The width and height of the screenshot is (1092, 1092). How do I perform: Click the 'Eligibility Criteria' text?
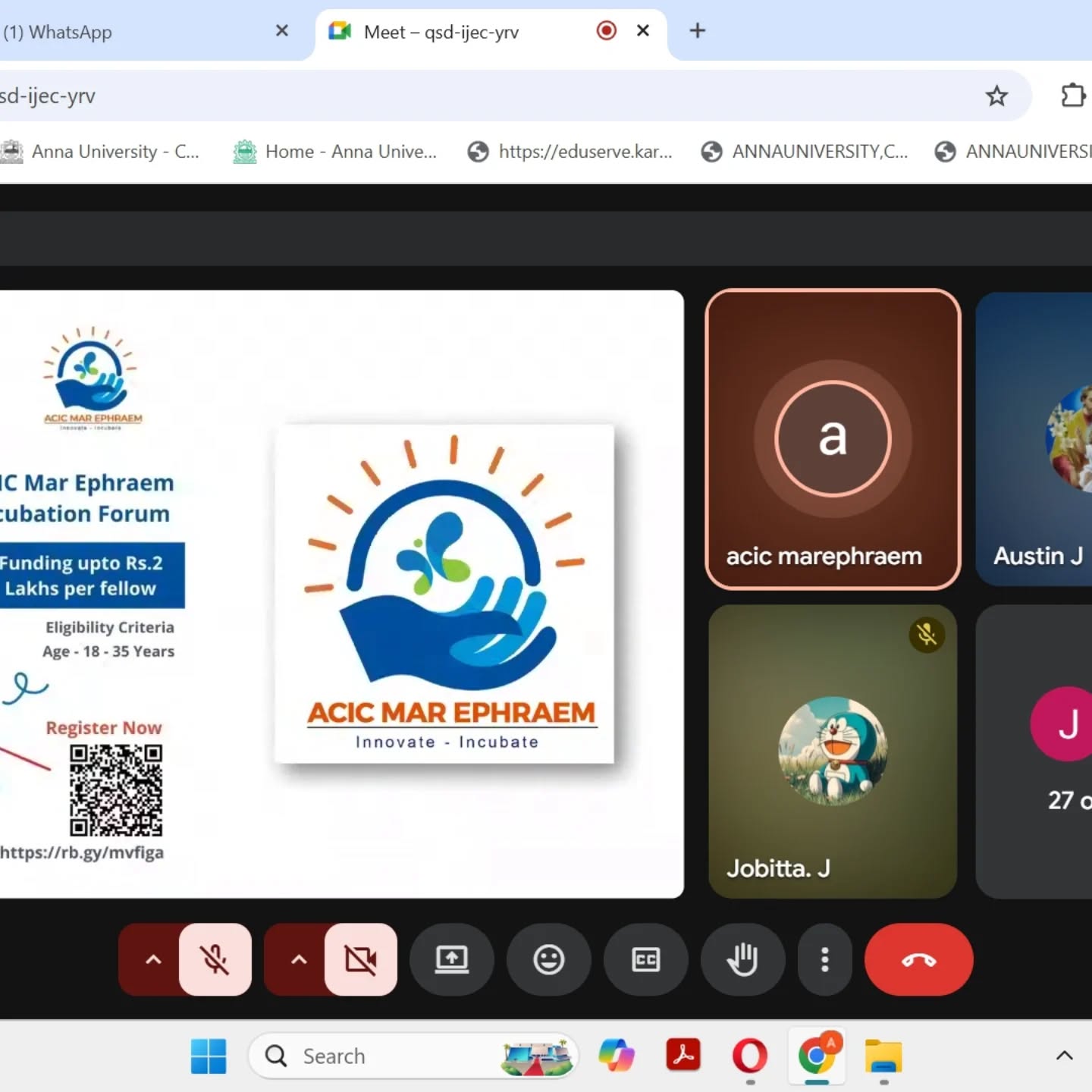(x=110, y=627)
